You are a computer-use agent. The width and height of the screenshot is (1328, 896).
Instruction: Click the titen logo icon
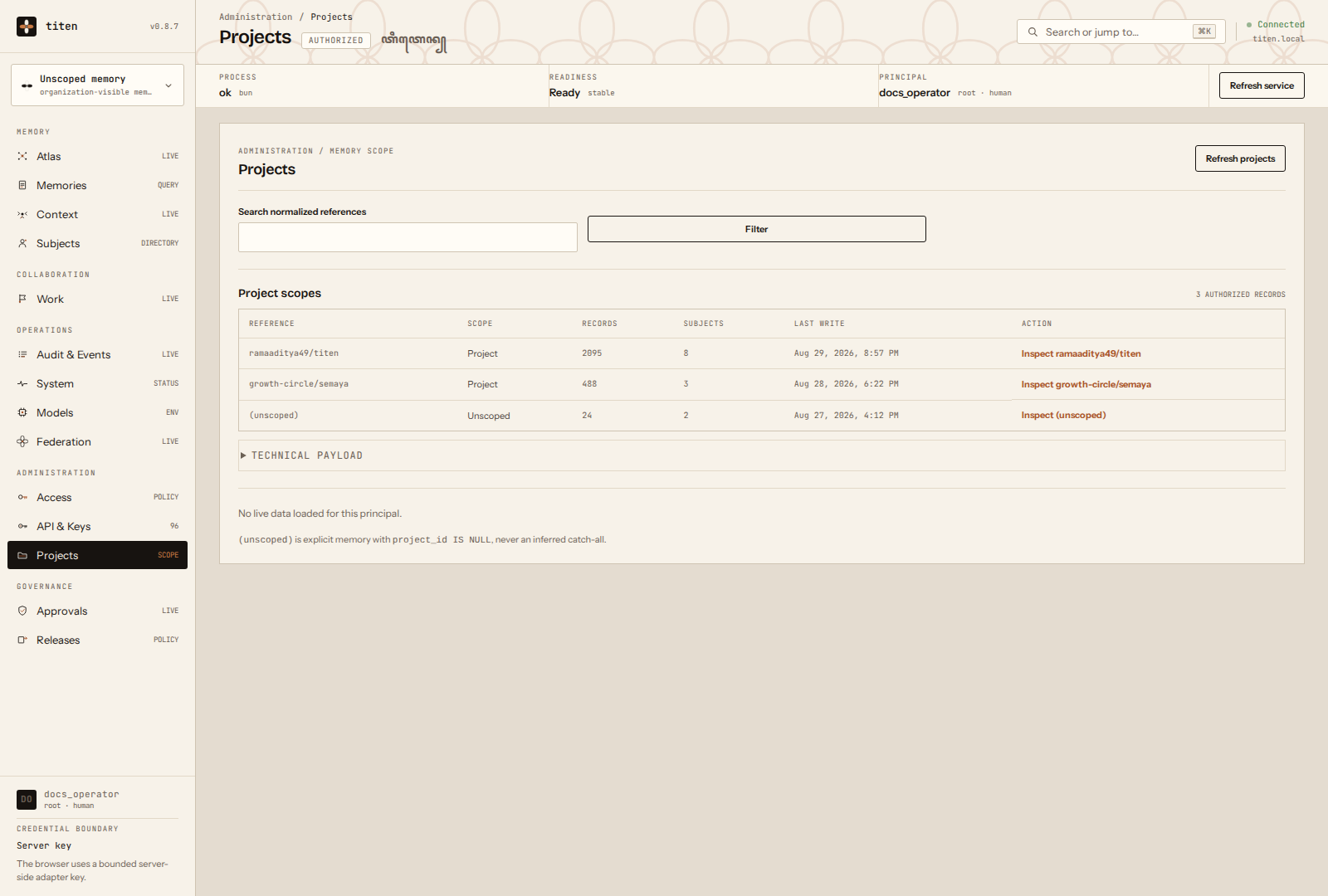point(27,27)
